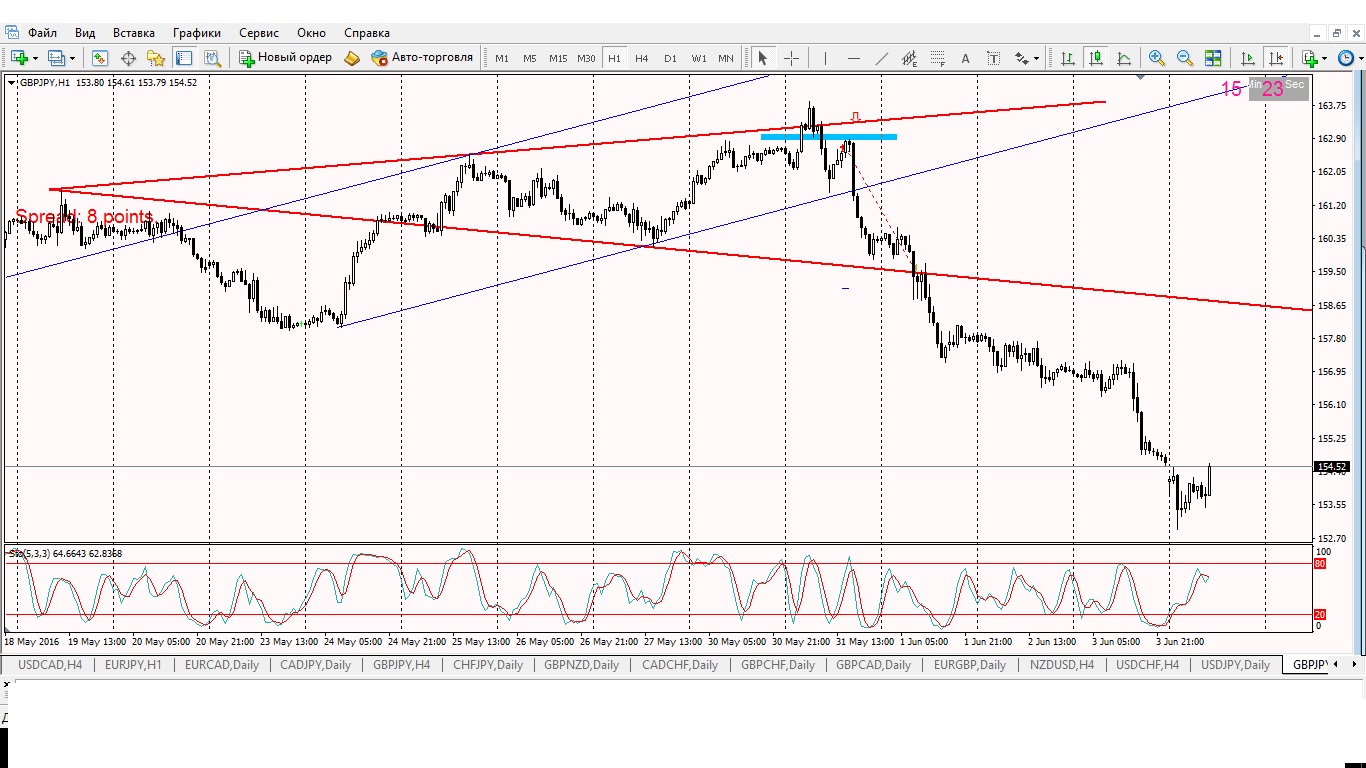Select the text tool marked A
The image size is (1366, 768).
point(965,58)
